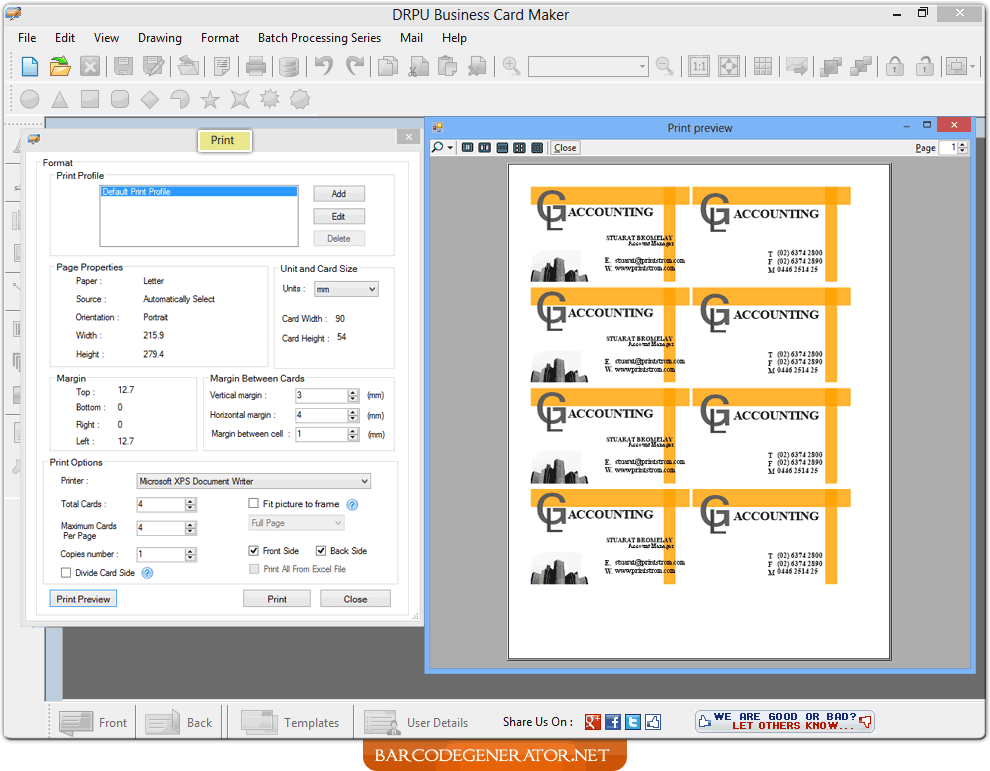Click the Page number field in Print preview
The image size is (990, 771).
[x=948, y=148]
